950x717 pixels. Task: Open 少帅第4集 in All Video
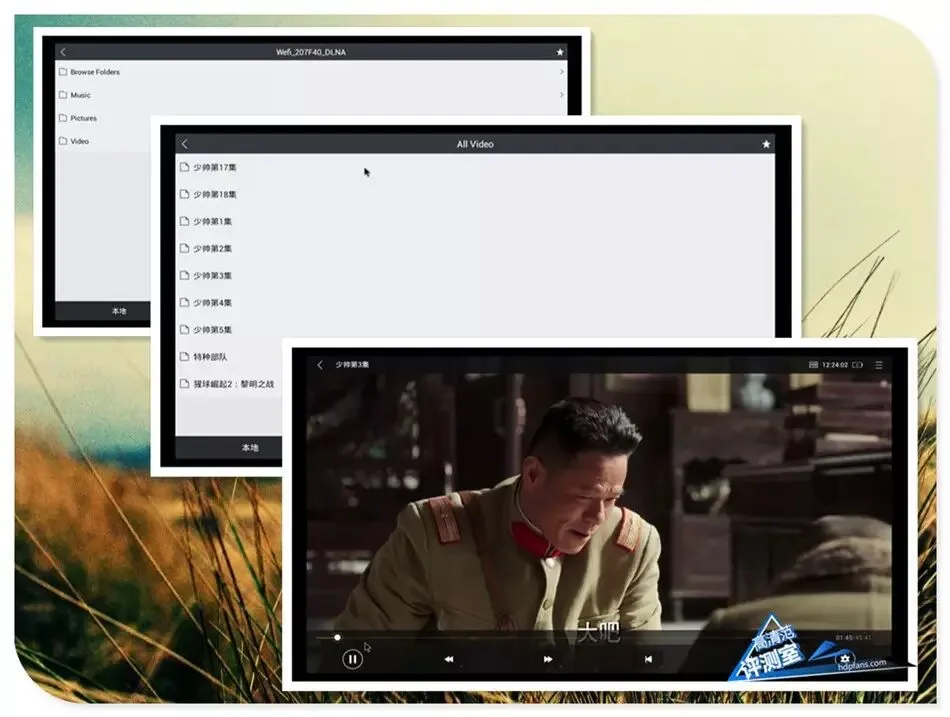(x=212, y=303)
